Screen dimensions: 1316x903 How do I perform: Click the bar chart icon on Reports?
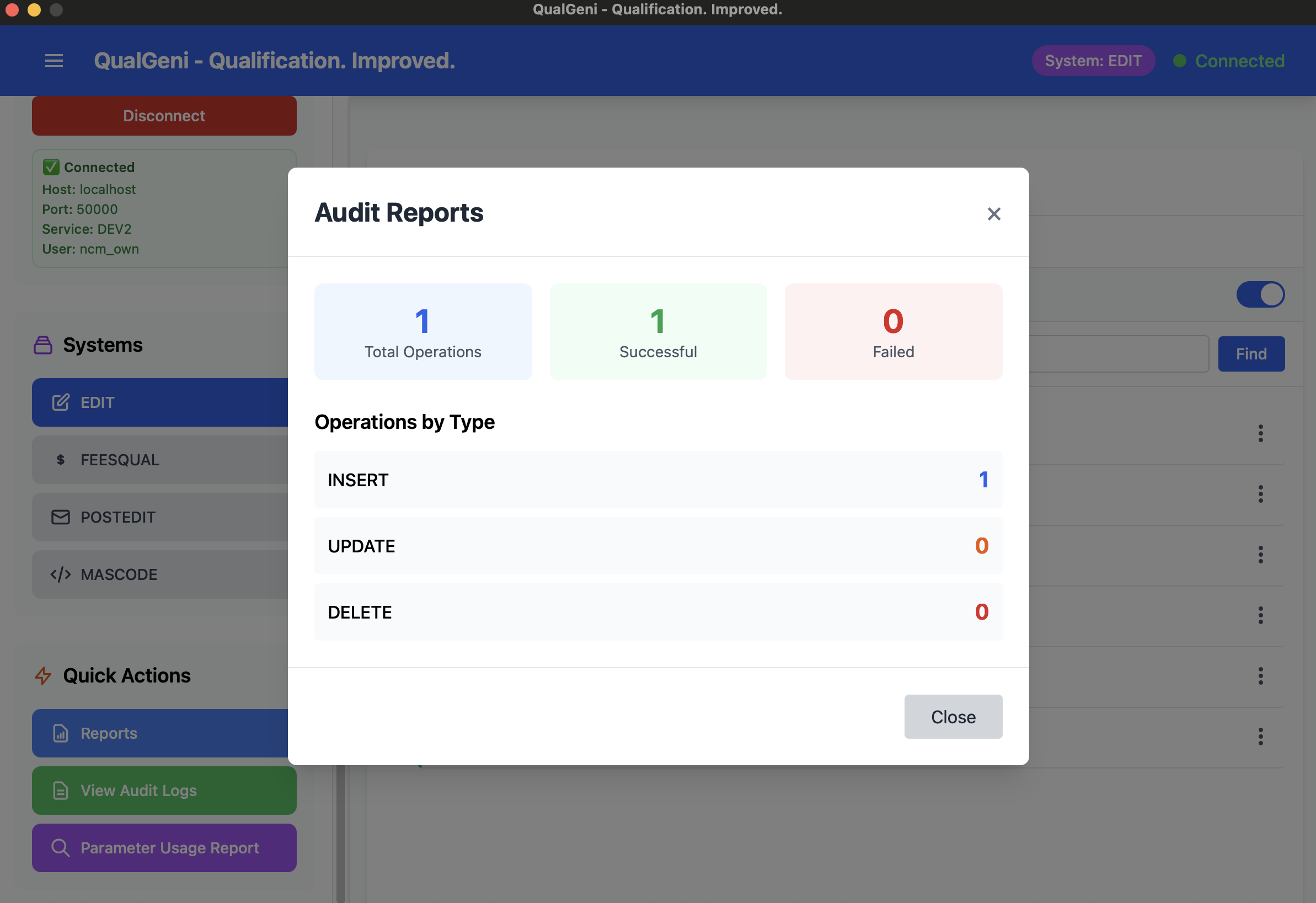coord(60,733)
